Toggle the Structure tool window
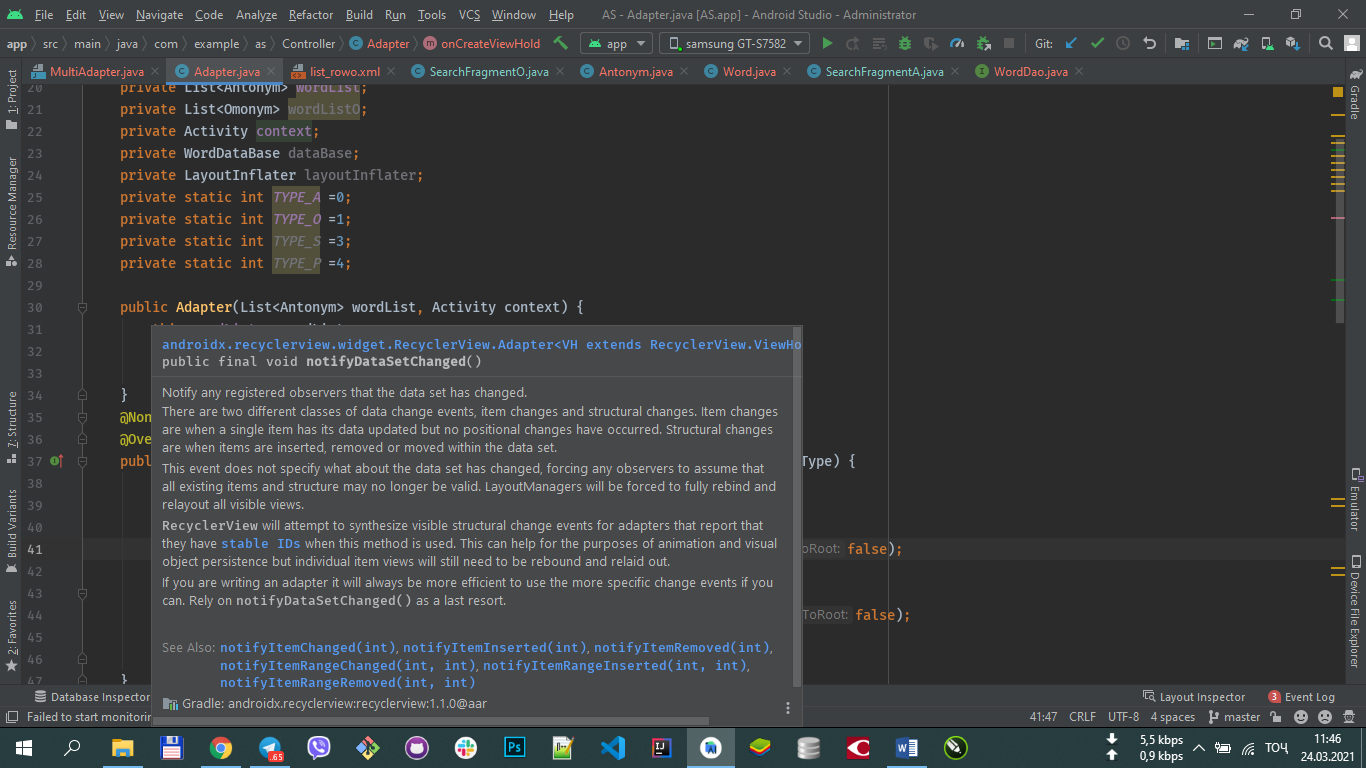1366x768 pixels. coord(12,427)
